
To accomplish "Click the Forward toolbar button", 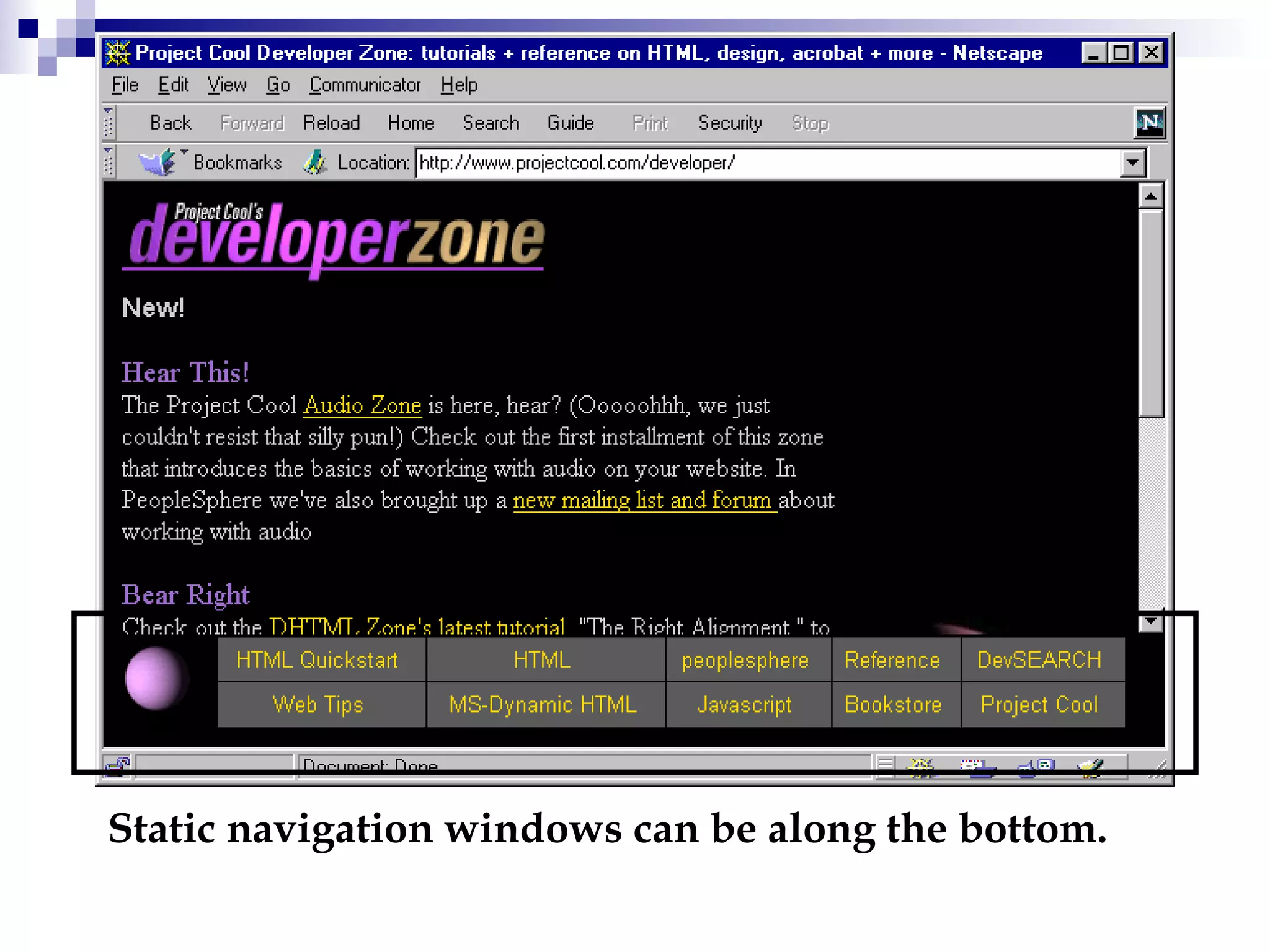I will 252,123.
